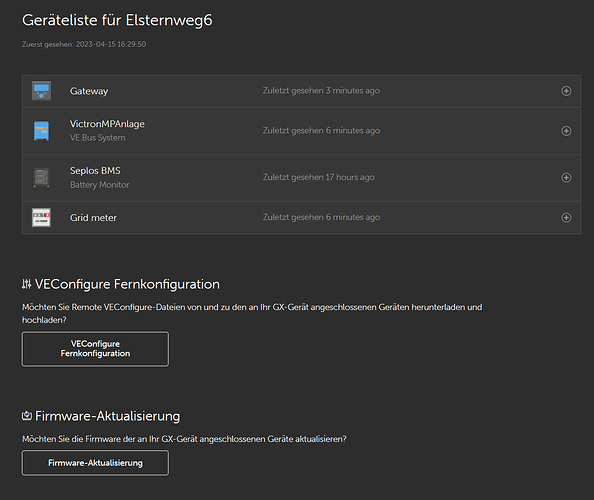This screenshot has width=594, height=500.
Task: Click the VE.Bus System subtitle
Action: (97, 138)
